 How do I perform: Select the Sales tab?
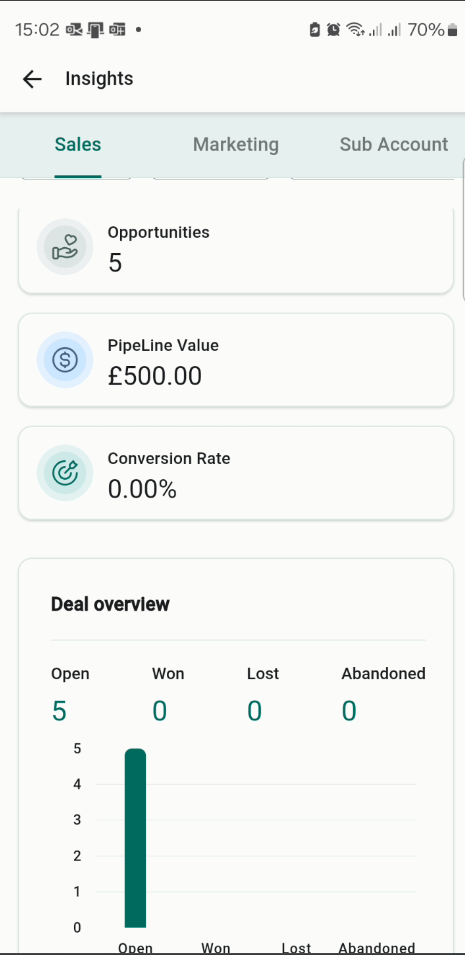coord(78,144)
